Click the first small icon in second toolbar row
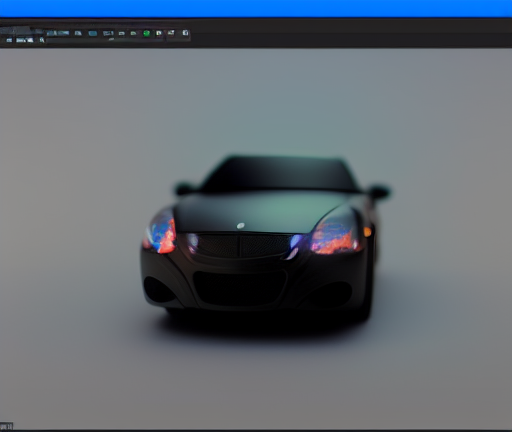The image size is (512, 432). click(x=9, y=40)
